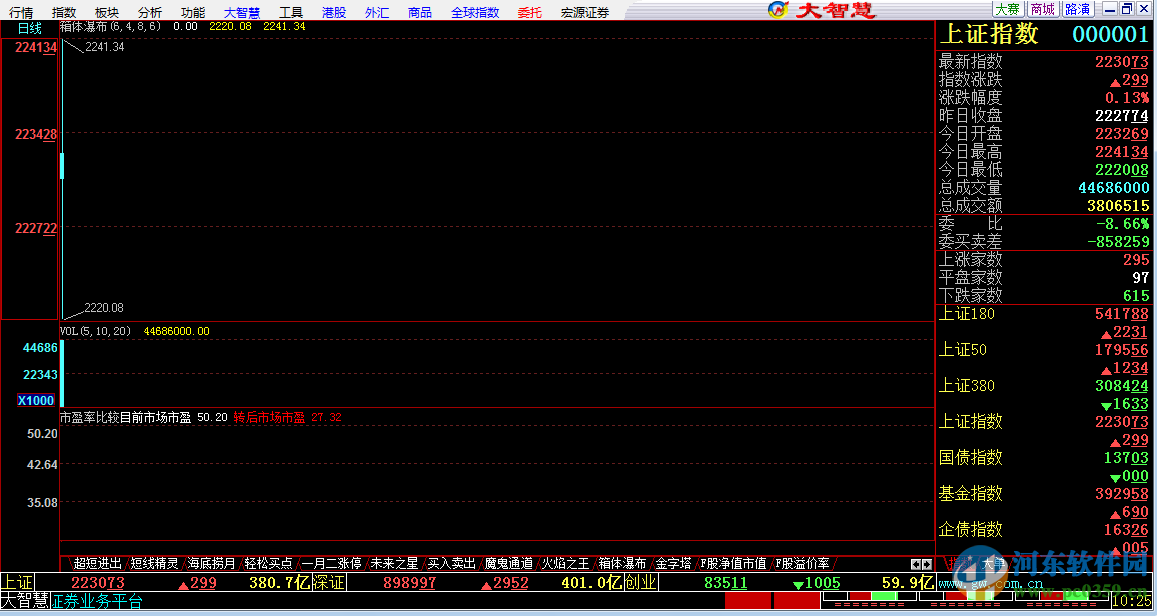The width and height of the screenshot is (1157, 616).
Task: Open the 板块 menu
Action: tap(106, 12)
